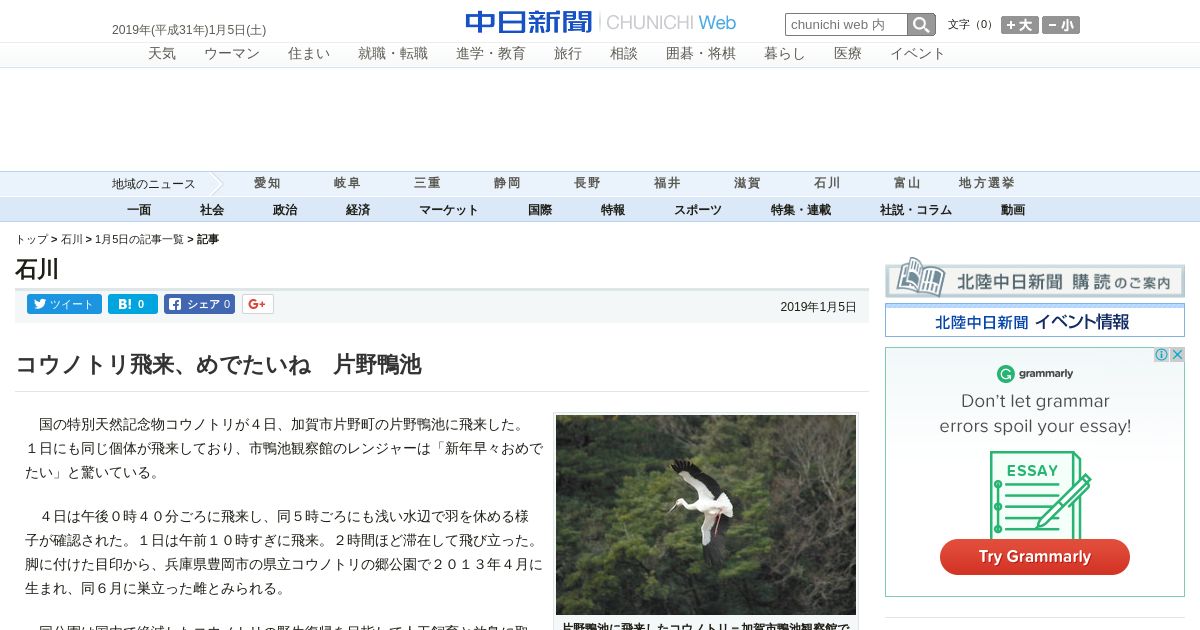Image resolution: width=1200 pixels, height=630 pixels.
Task: Close the Grammarly ad with X
Action: click(x=1177, y=355)
